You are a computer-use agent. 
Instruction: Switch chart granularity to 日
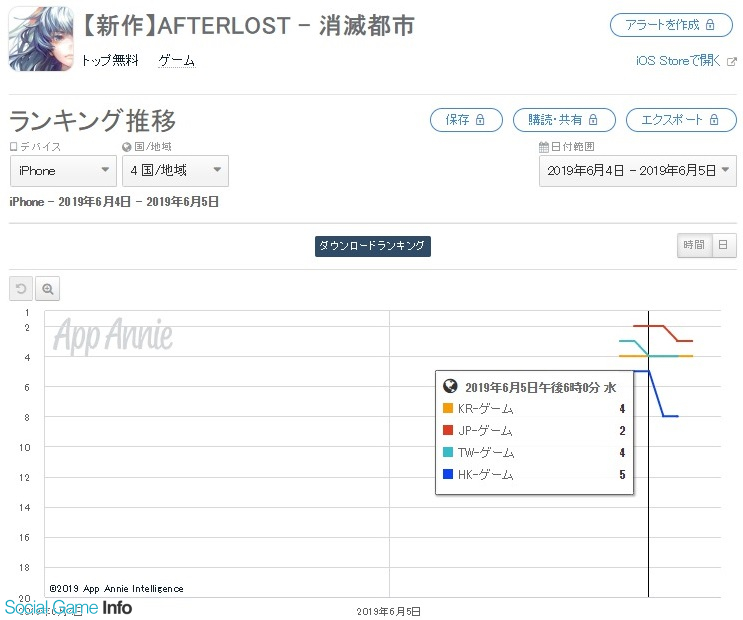[x=723, y=245]
